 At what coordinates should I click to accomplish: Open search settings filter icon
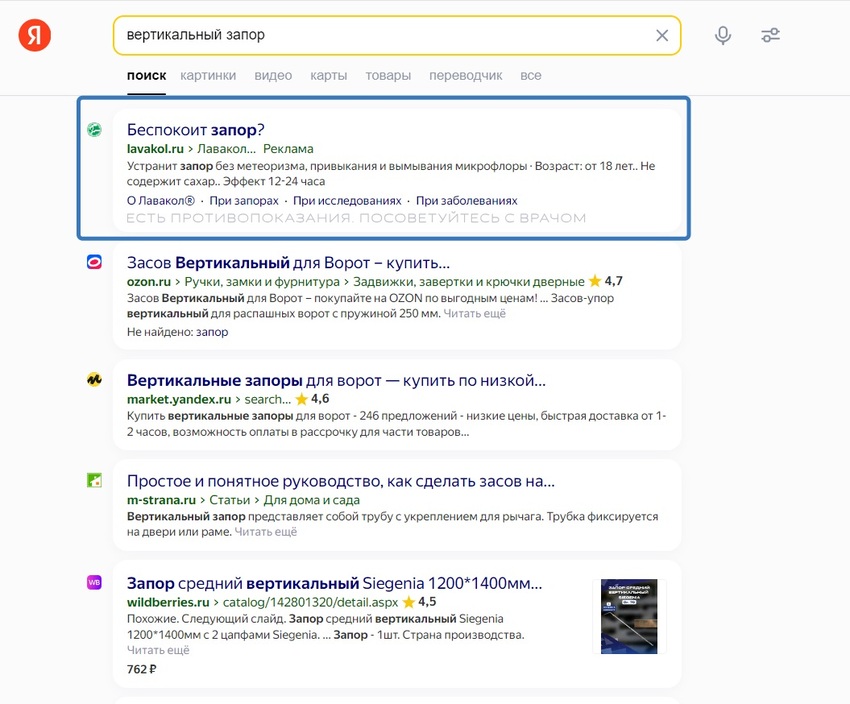click(770, 35)
